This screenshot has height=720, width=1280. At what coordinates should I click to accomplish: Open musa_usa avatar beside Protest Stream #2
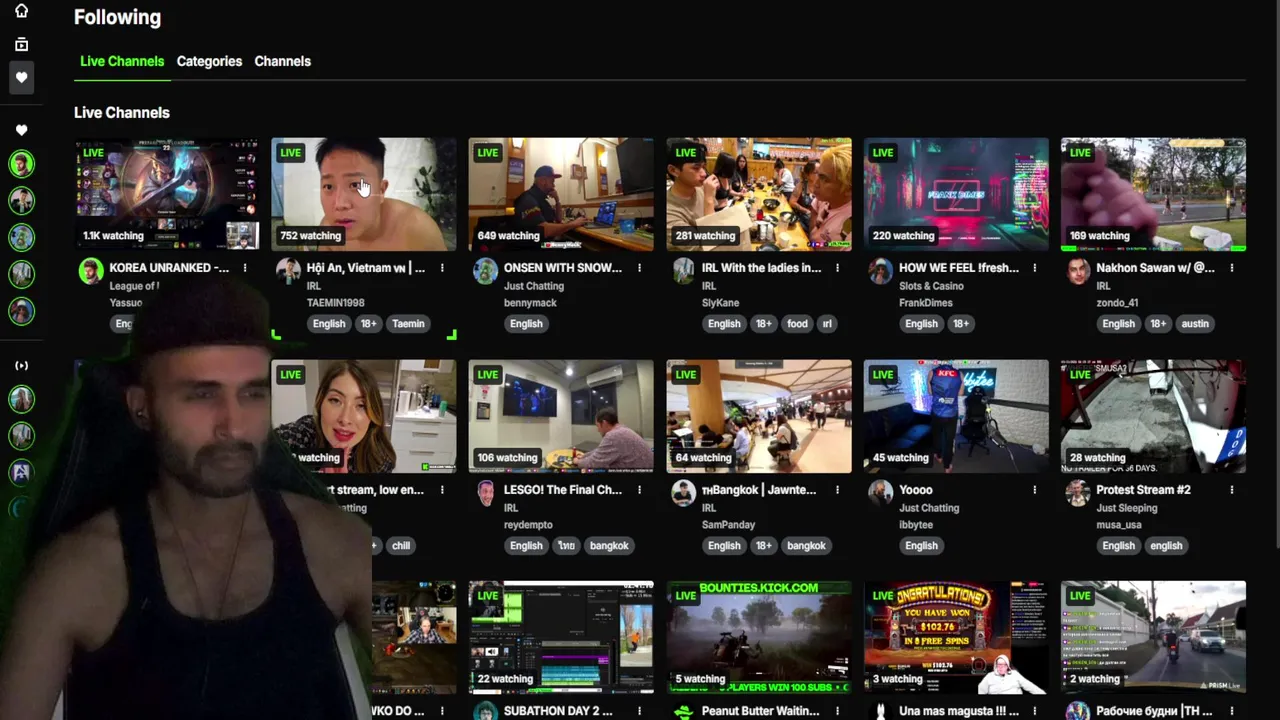[x=1077, y=493]
